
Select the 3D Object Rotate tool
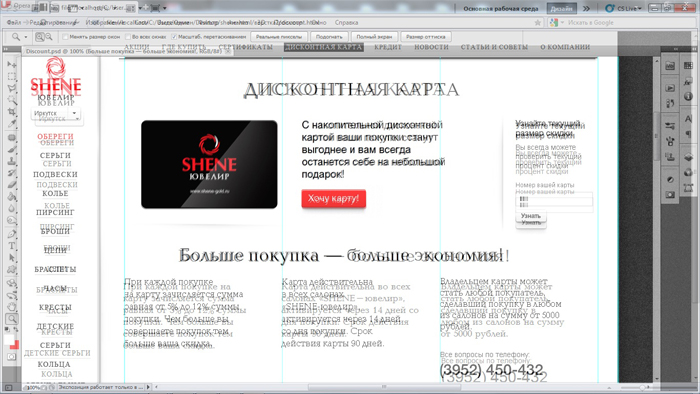(x=12, y=283)
